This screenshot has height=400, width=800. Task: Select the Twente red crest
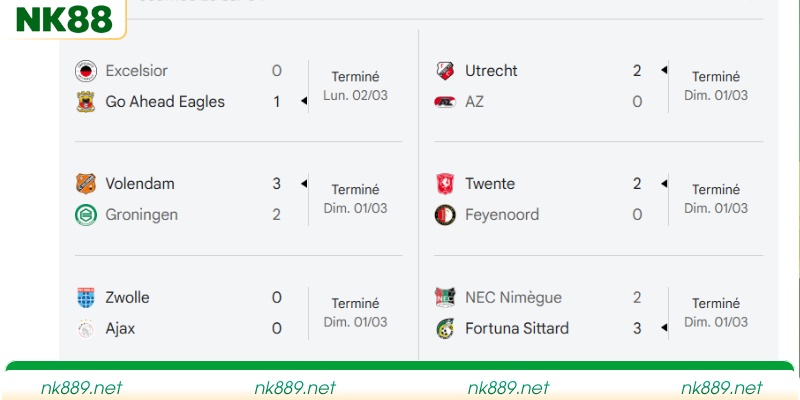click(x=445, y=184)
